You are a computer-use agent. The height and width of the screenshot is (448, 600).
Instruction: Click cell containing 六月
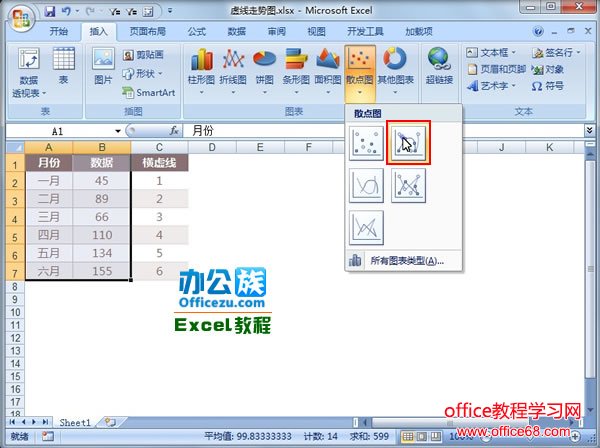(x=49, y=271)
